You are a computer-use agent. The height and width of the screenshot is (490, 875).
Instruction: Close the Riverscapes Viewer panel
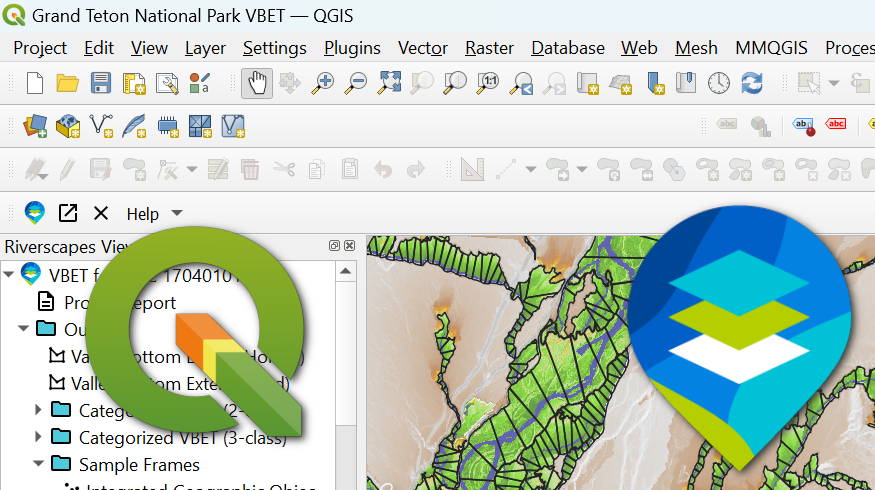coord(349,246)
